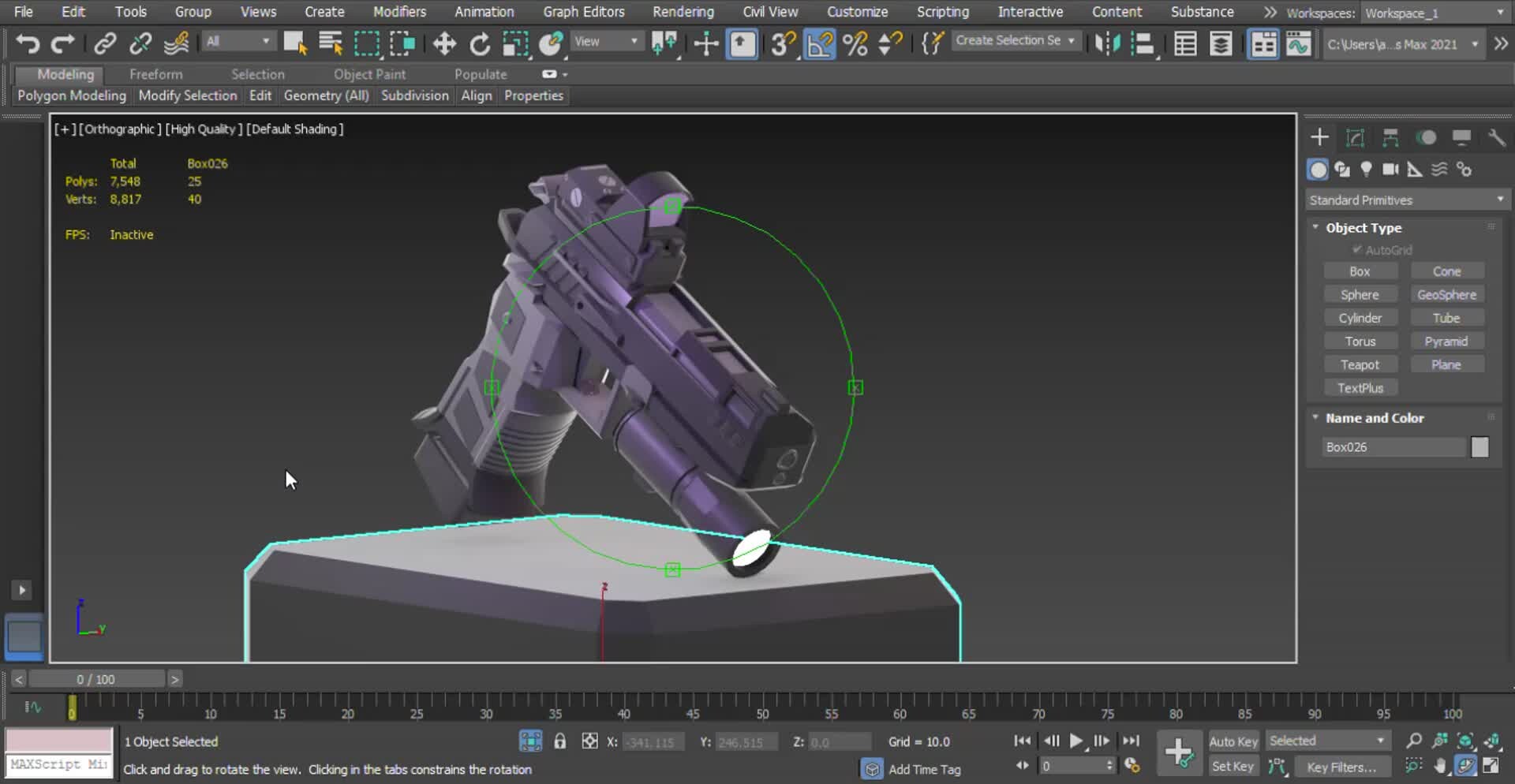The height and width of the screenshot is (784, 1515).
Task: Open the Rendering menu
Action: pos(683,11)
